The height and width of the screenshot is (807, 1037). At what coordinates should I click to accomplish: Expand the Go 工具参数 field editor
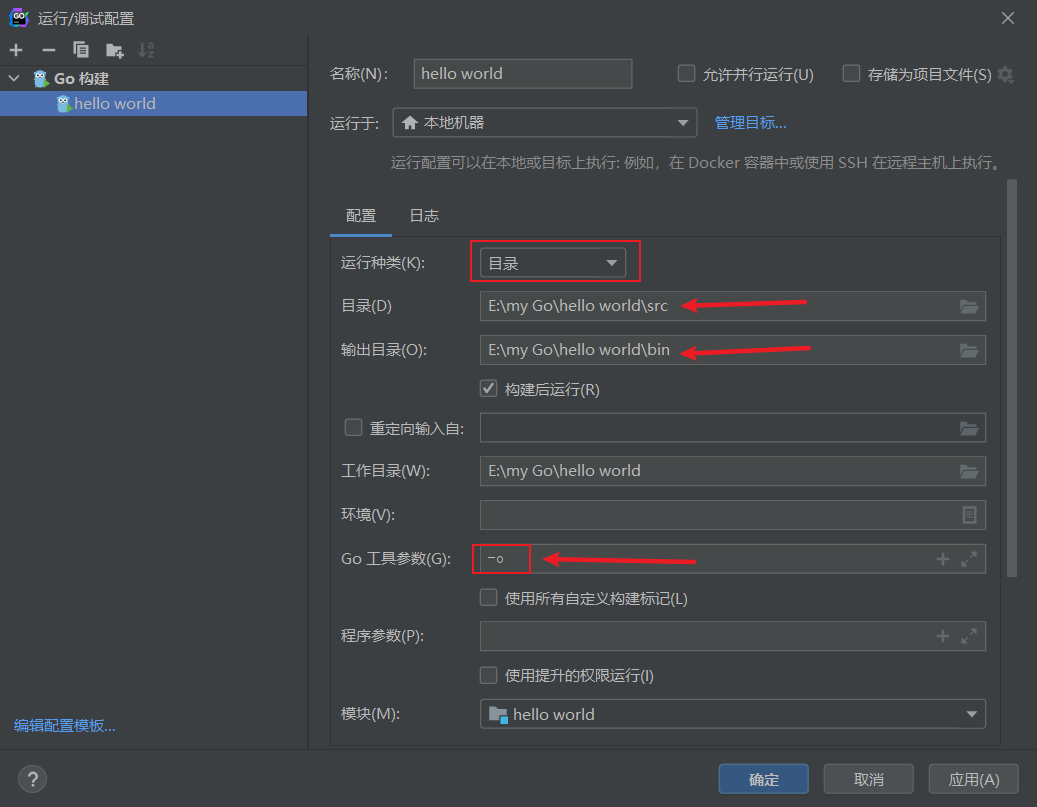pos(967,558)
